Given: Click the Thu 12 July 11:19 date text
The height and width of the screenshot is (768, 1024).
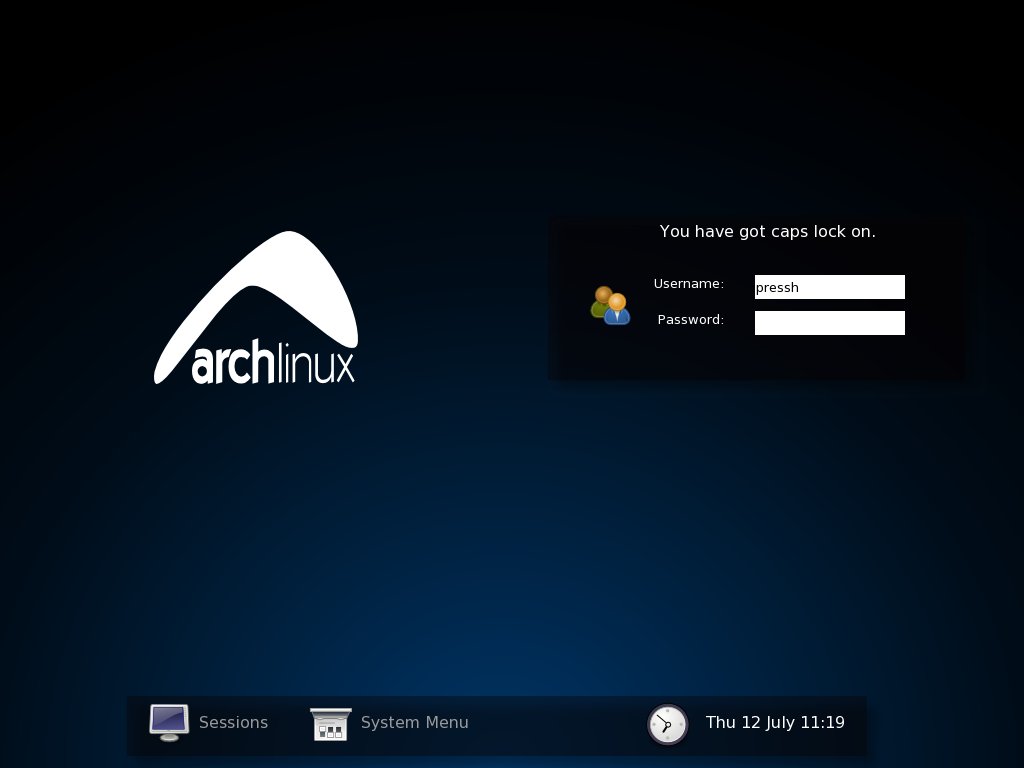Looking at the screenshot, I should (x=775, y=722).
